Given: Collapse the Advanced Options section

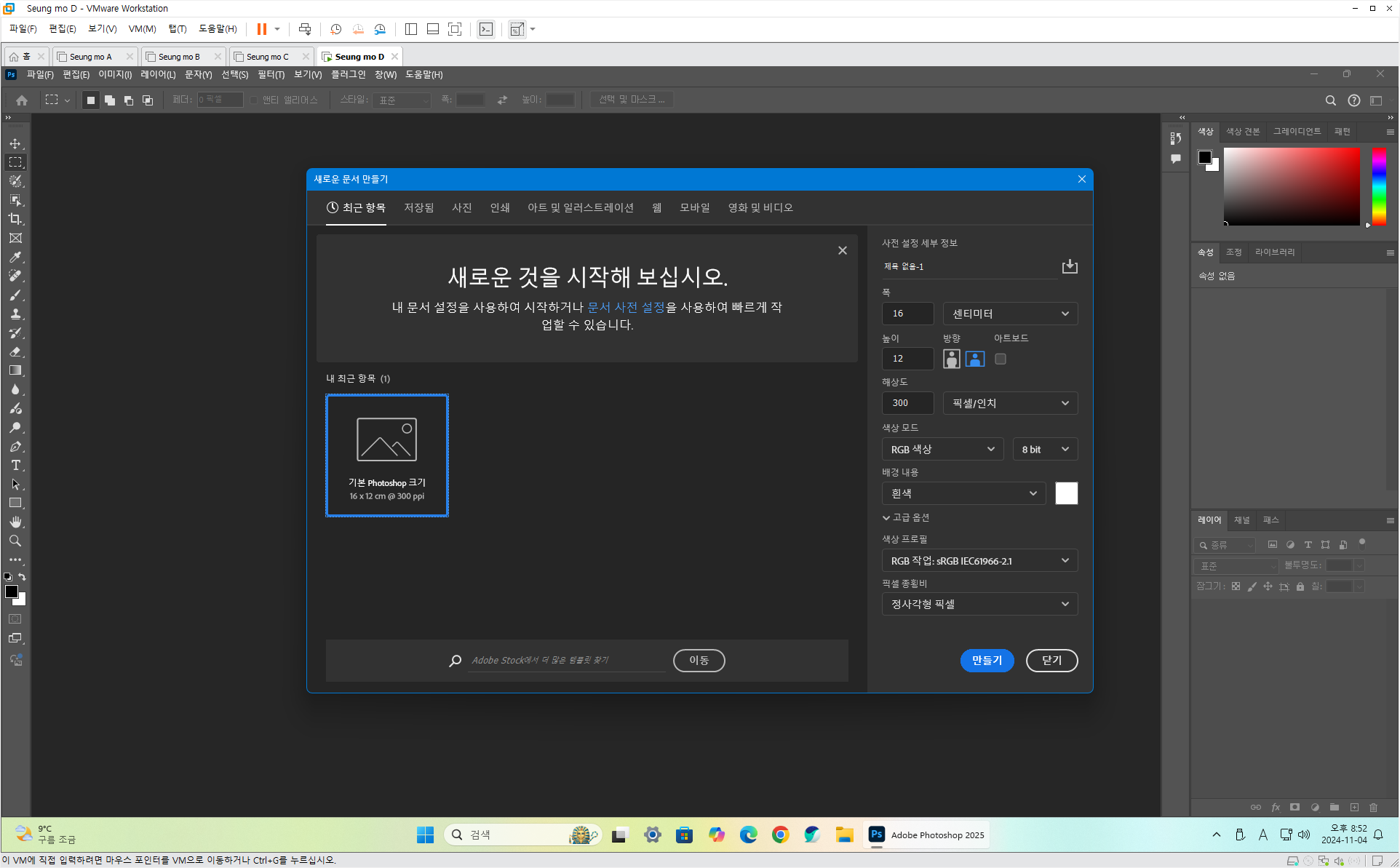Looking at the screenshot, I should (x=906, y=517).
